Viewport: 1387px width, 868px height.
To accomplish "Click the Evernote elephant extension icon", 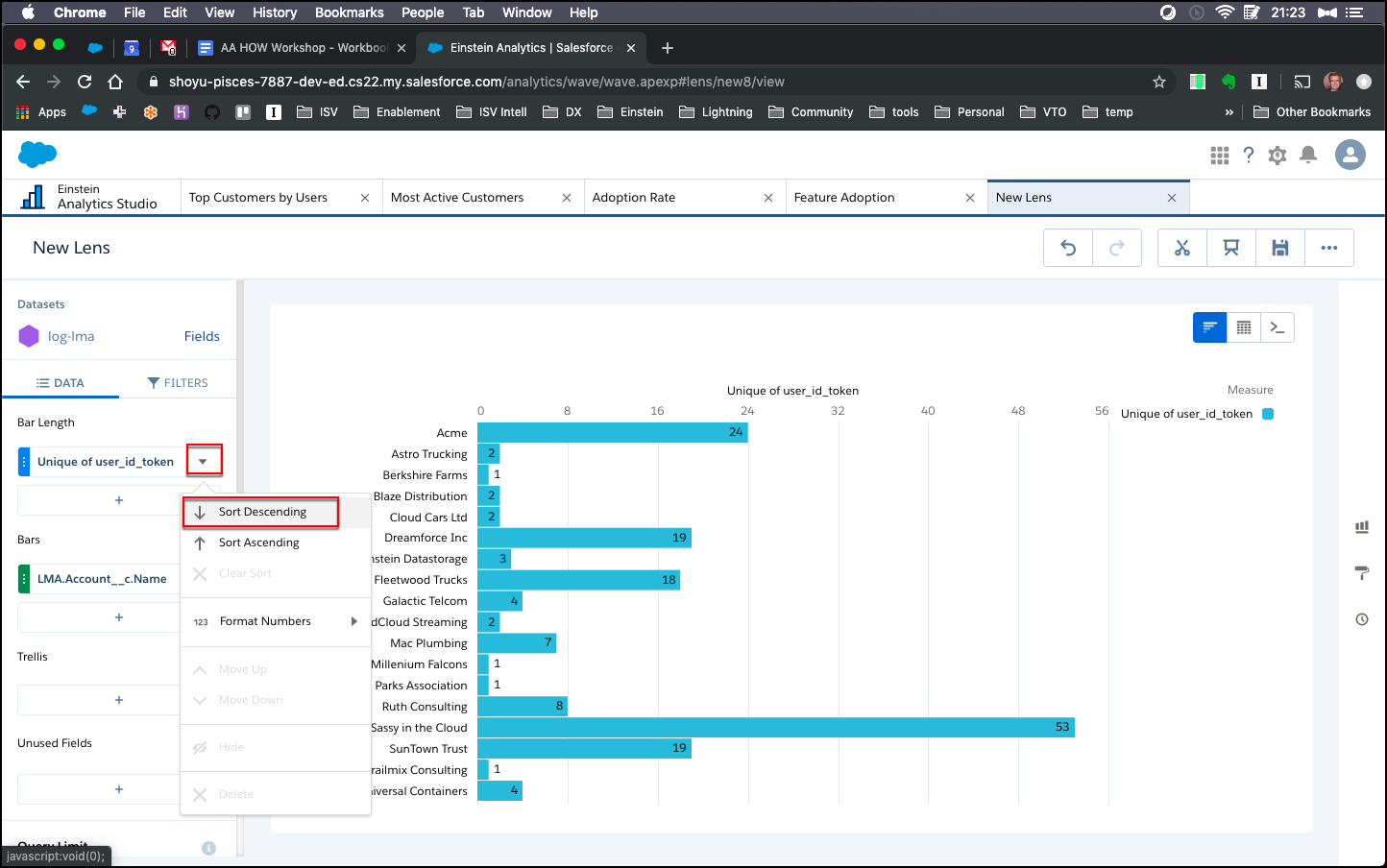I will tap(1229, 82).
